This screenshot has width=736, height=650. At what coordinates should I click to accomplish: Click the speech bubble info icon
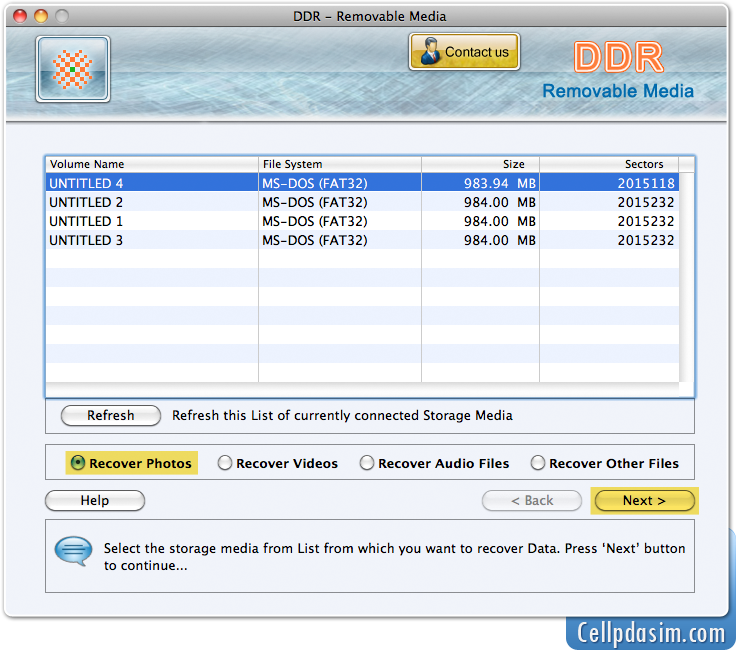[x=74, y=551]
